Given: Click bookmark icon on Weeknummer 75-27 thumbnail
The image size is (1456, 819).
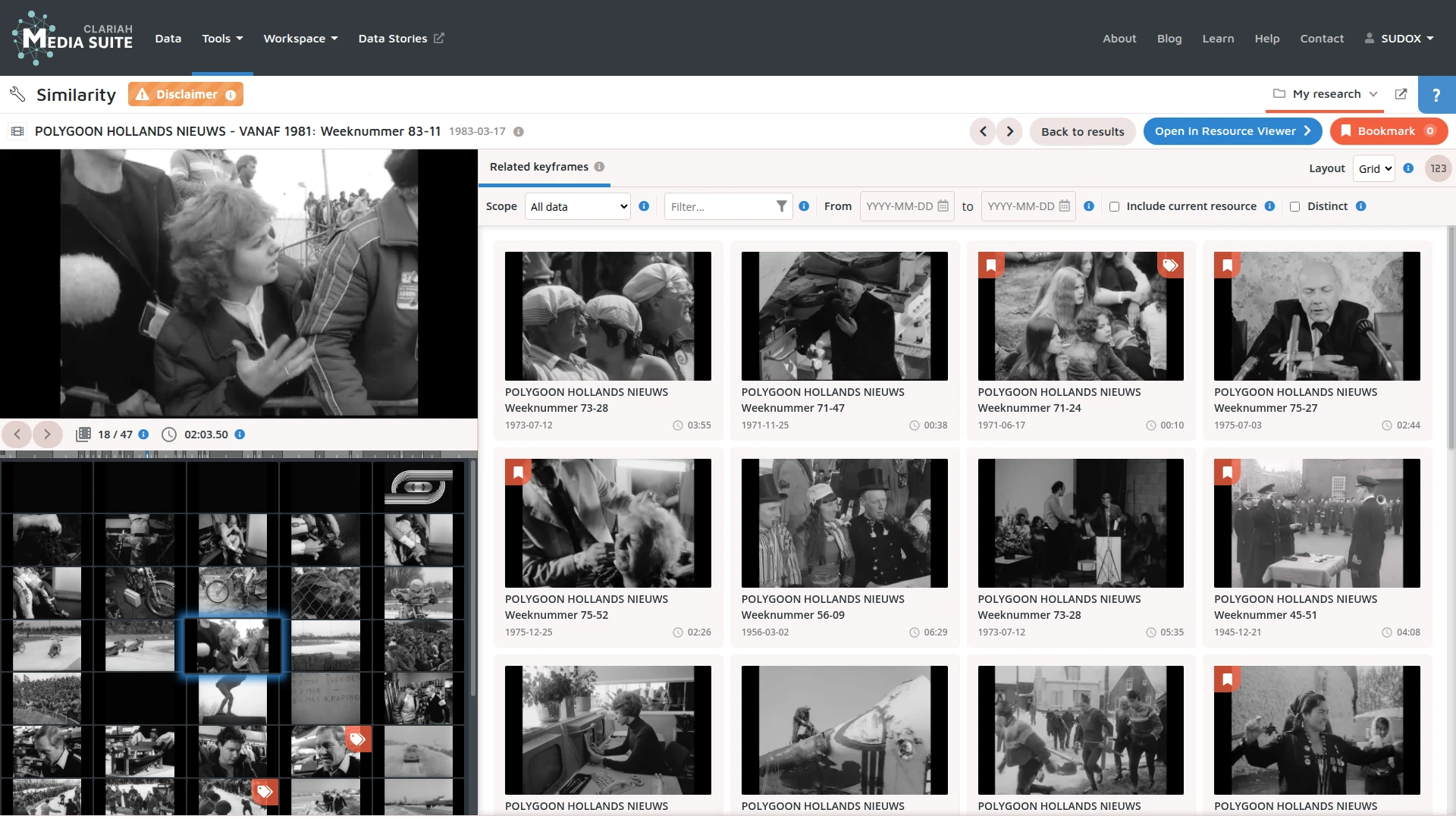Looking at the screenshot, I should point(1227,265).
